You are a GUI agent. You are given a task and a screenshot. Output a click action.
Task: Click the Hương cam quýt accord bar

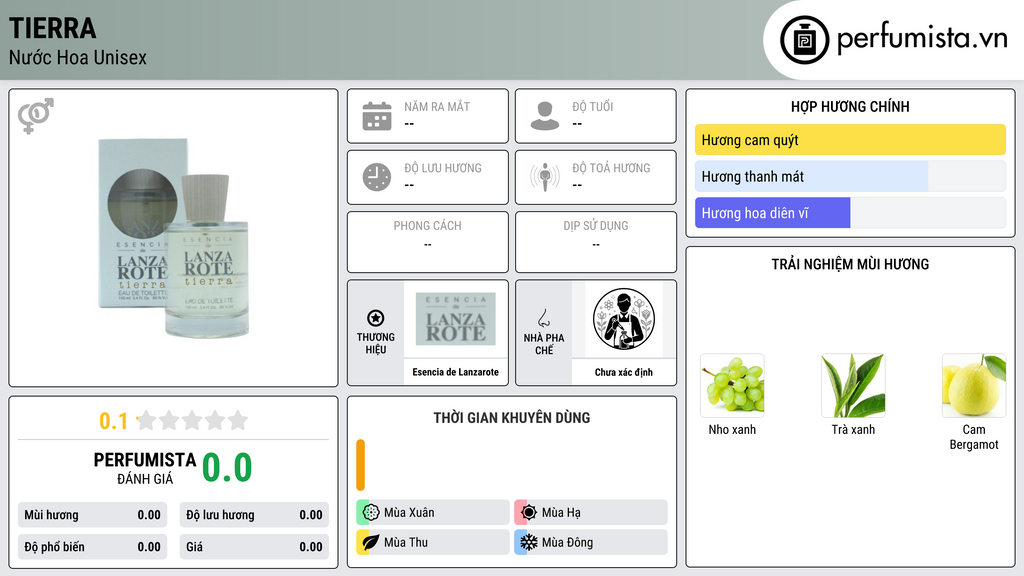pyautogui.click(x=850, y=140)
